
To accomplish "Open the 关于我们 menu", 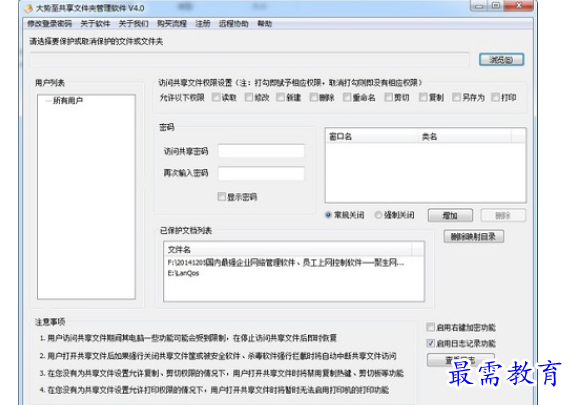I will (133, 24).
